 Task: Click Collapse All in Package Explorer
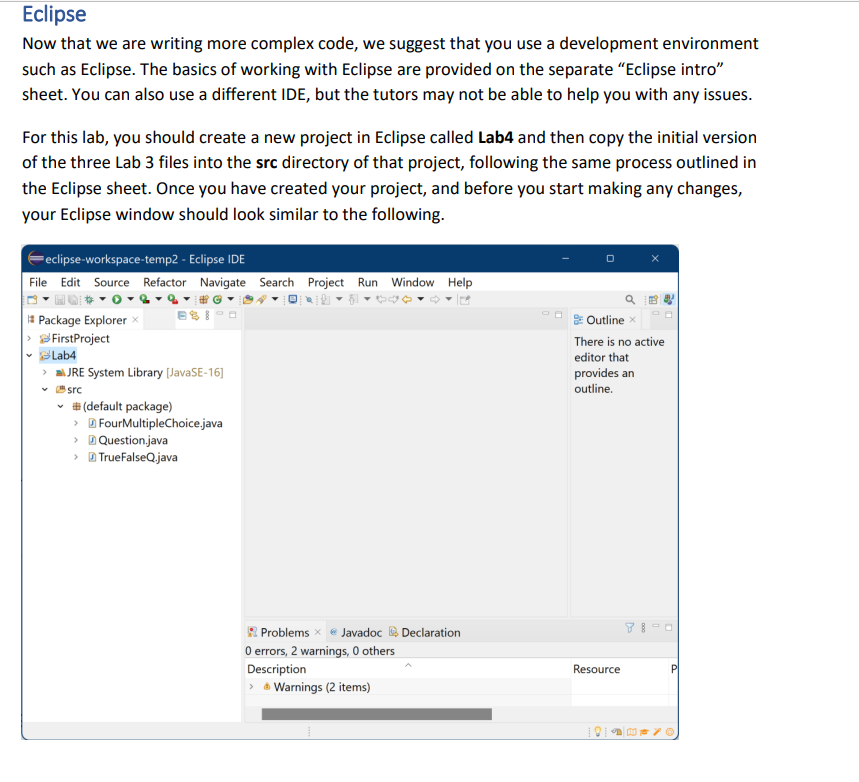(182, 316)
